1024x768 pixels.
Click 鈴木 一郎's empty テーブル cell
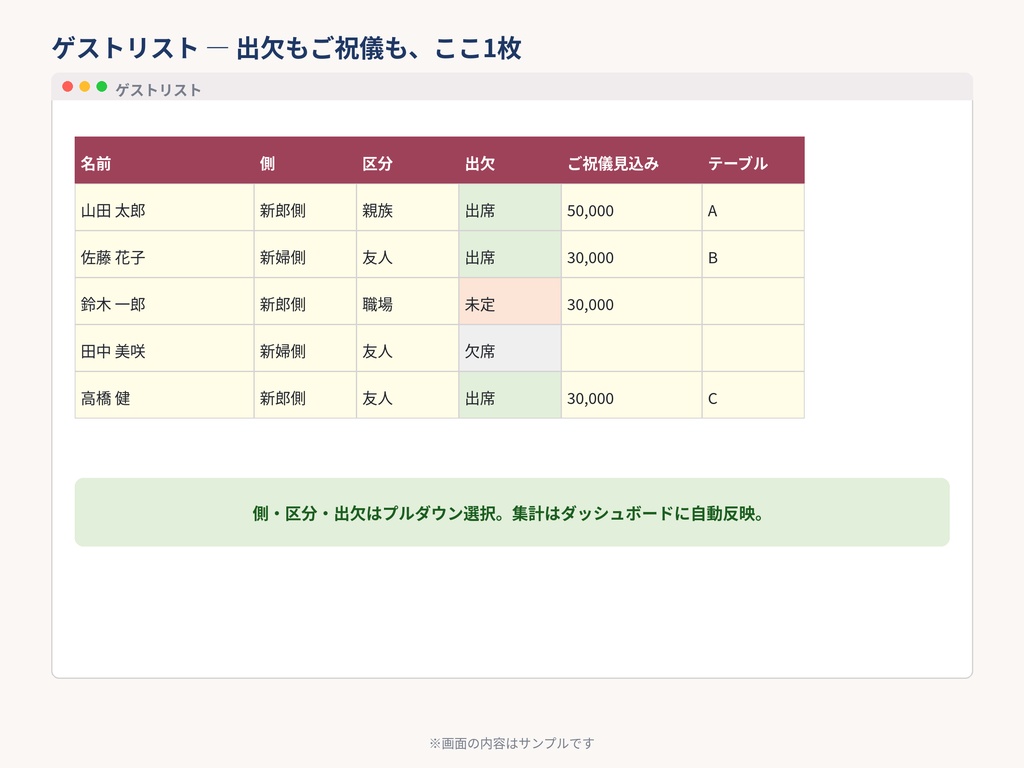[x=753, y=302]
